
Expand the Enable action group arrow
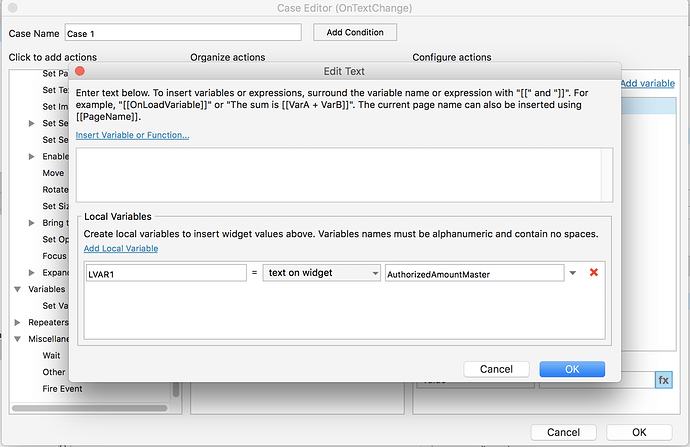pos(33,157)
